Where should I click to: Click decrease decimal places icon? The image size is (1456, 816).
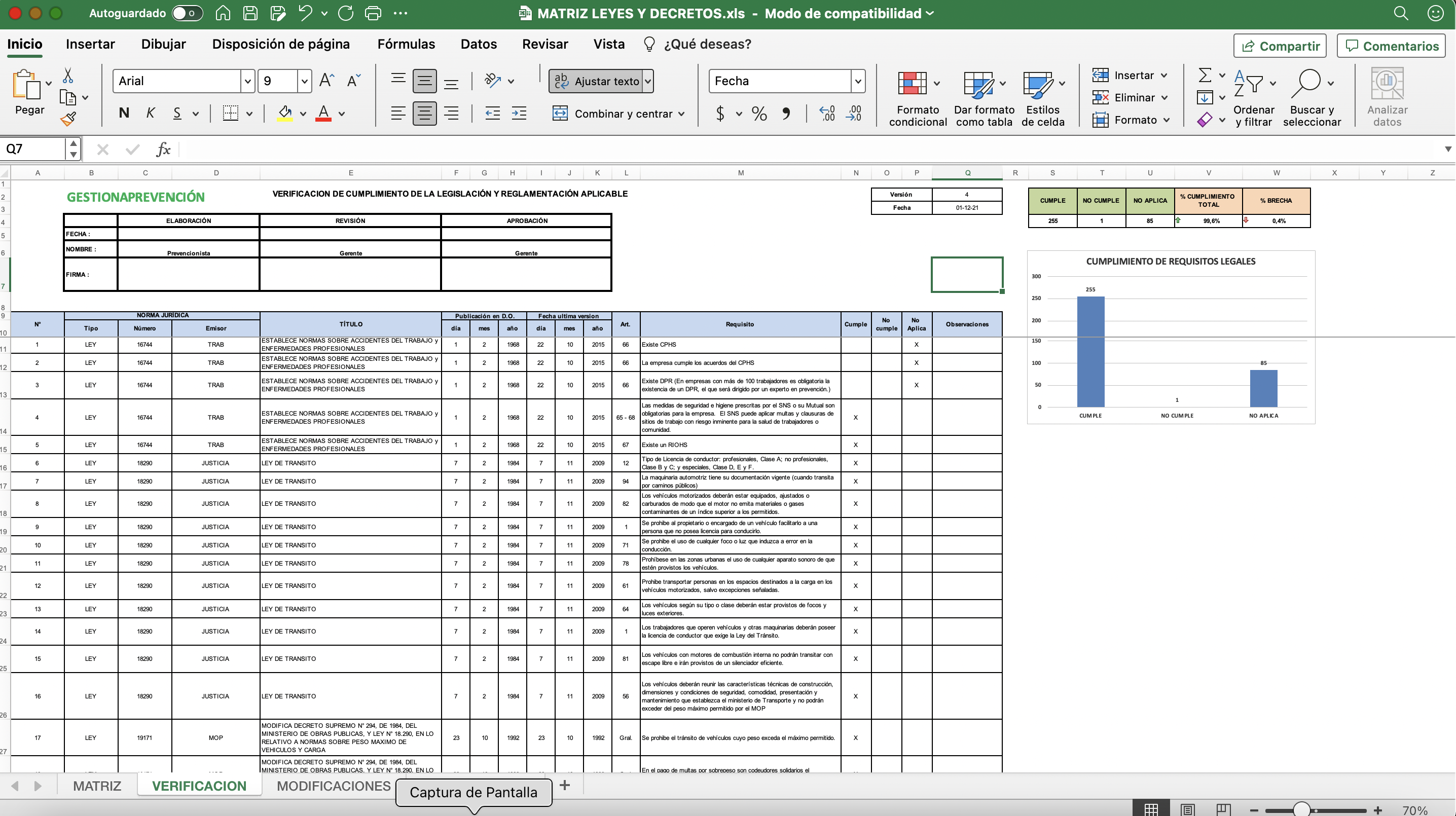pos(854,113)
